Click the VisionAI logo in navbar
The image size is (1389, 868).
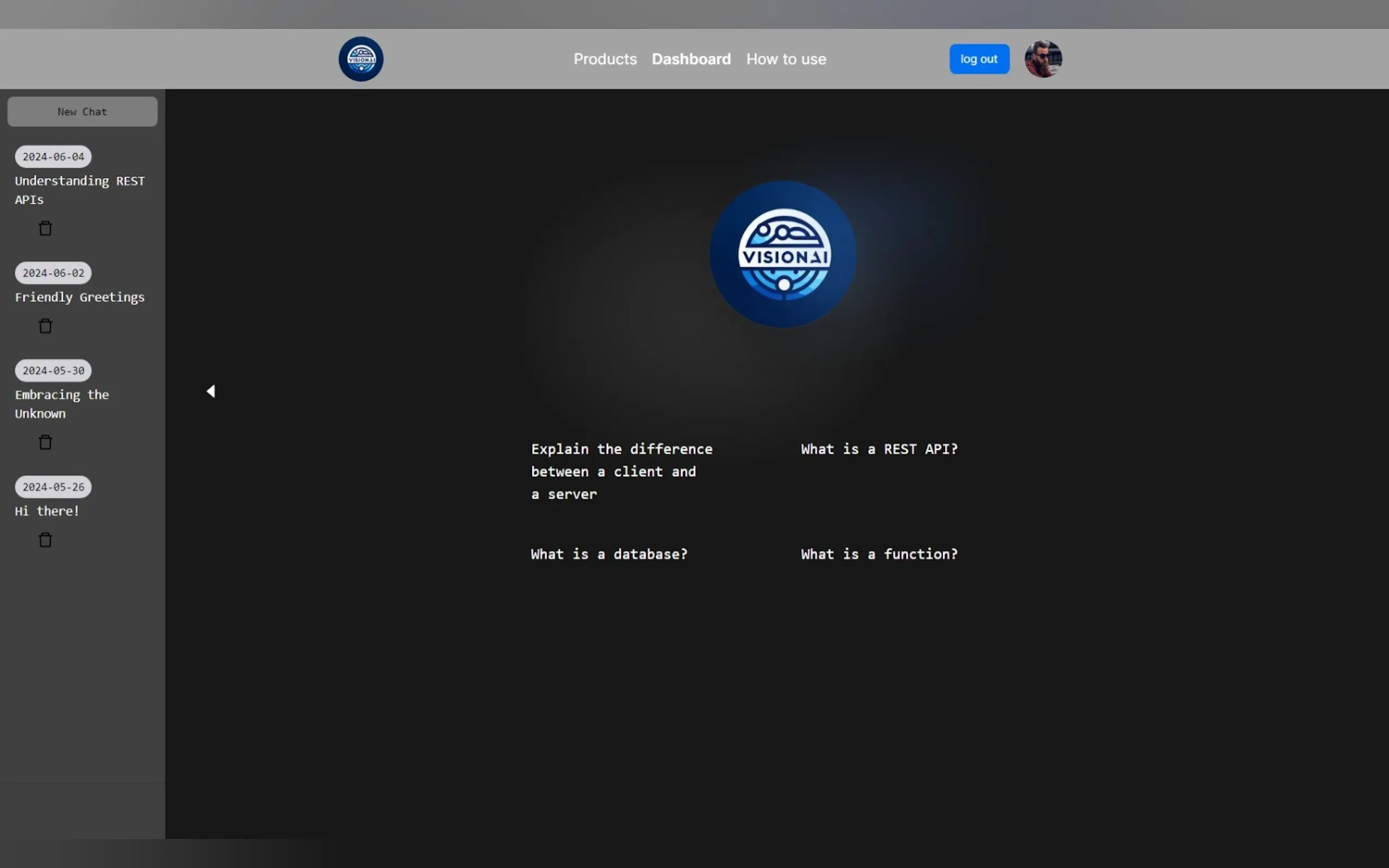click(x=360, y=59)
